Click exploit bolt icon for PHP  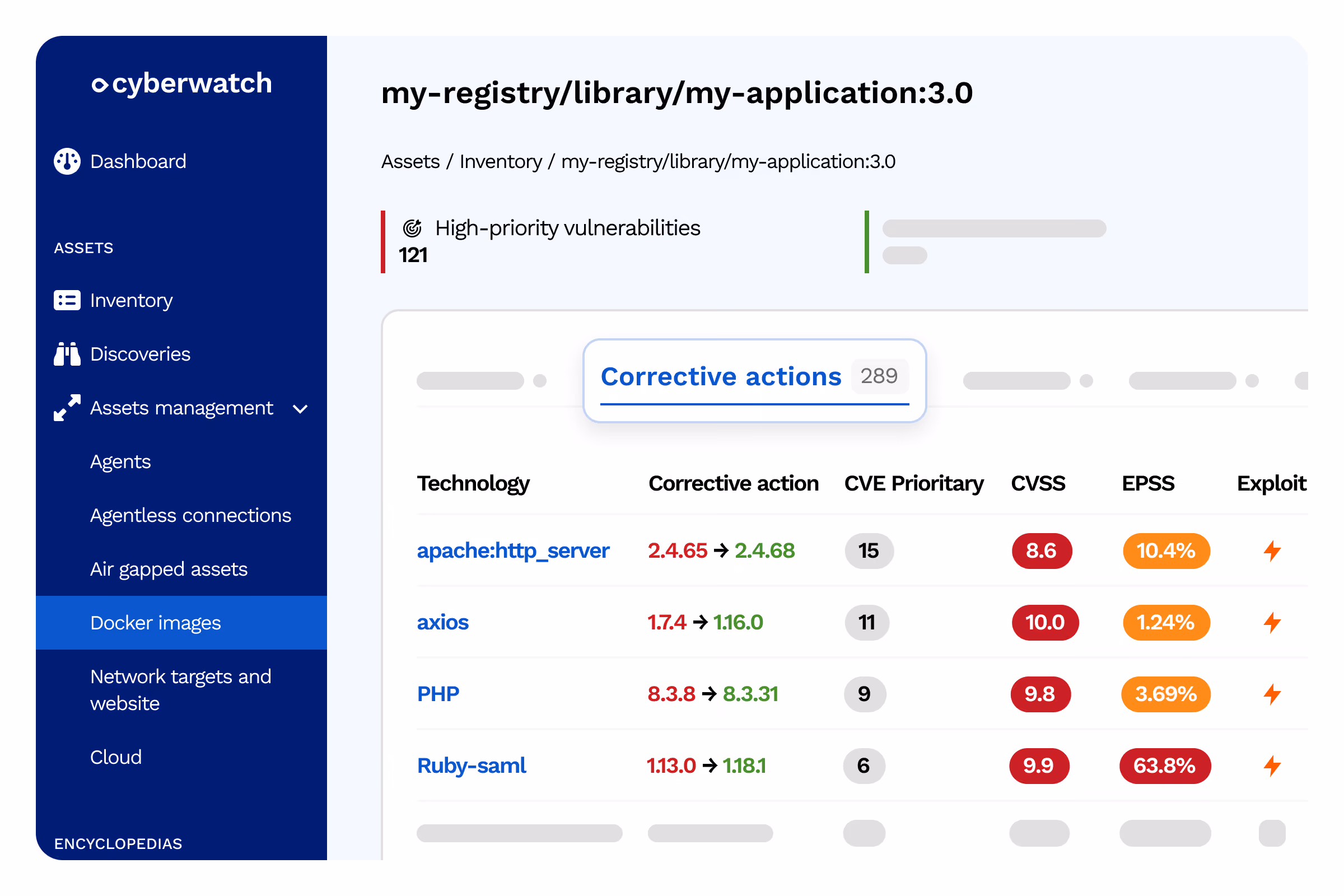coord(1272,694)
